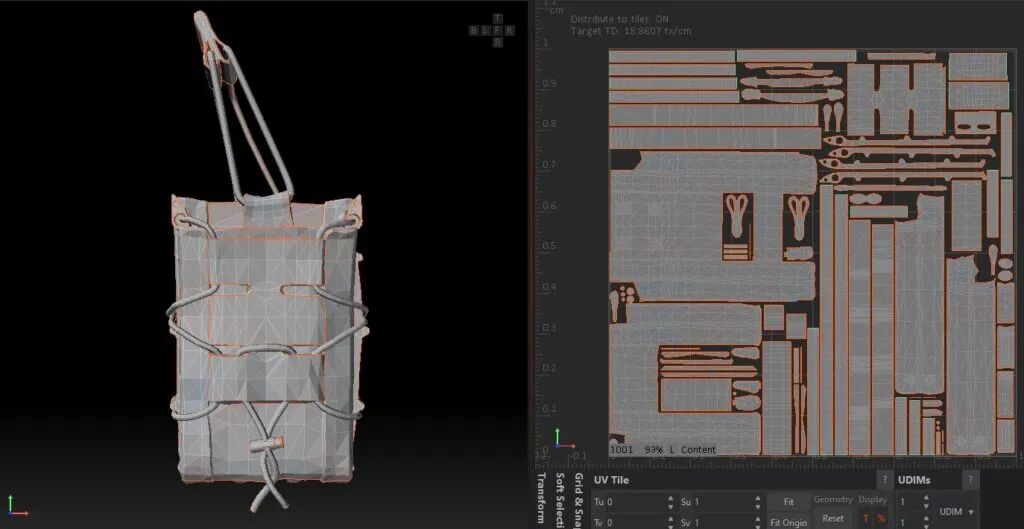Open UDIMs panel help question mark
1024x529 pixels.
coord(970,480)
